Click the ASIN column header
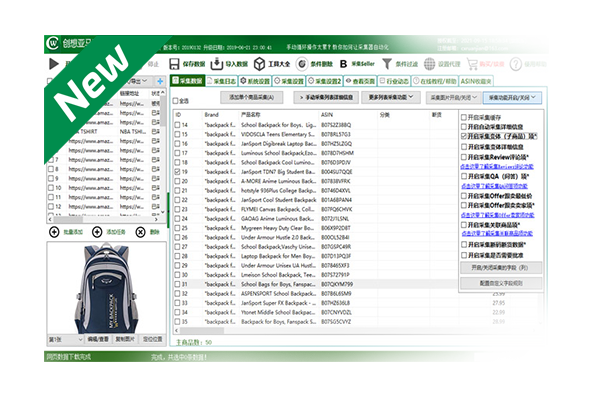Viewport: 600px width, 400px height. click(327, 114)
